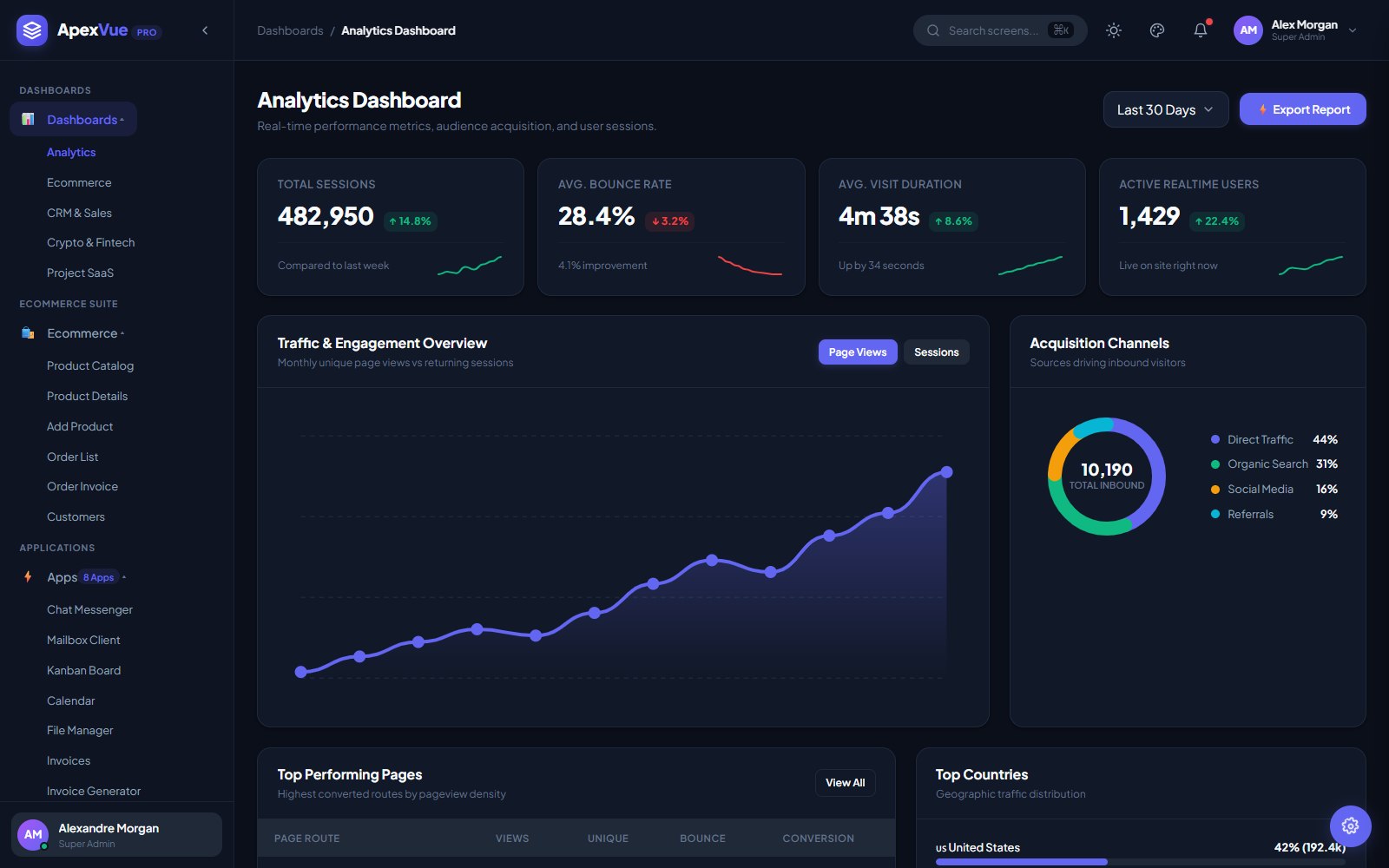Click the CONVERSION column header
1389x868 pixels.
pos(818,838)
